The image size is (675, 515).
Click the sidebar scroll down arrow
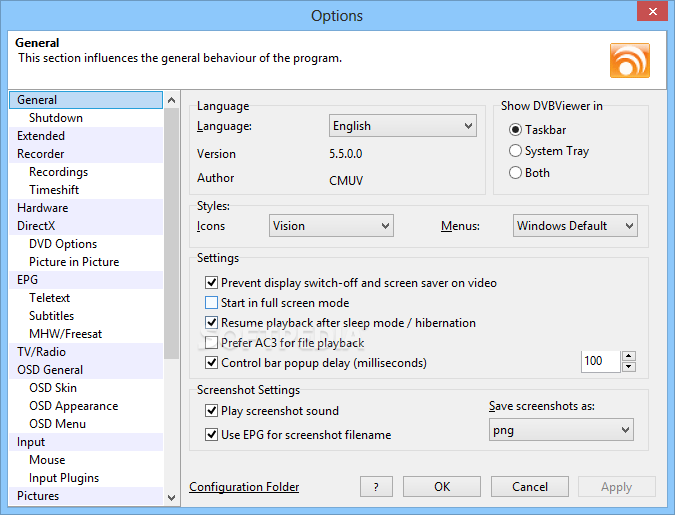click(171, 498)
